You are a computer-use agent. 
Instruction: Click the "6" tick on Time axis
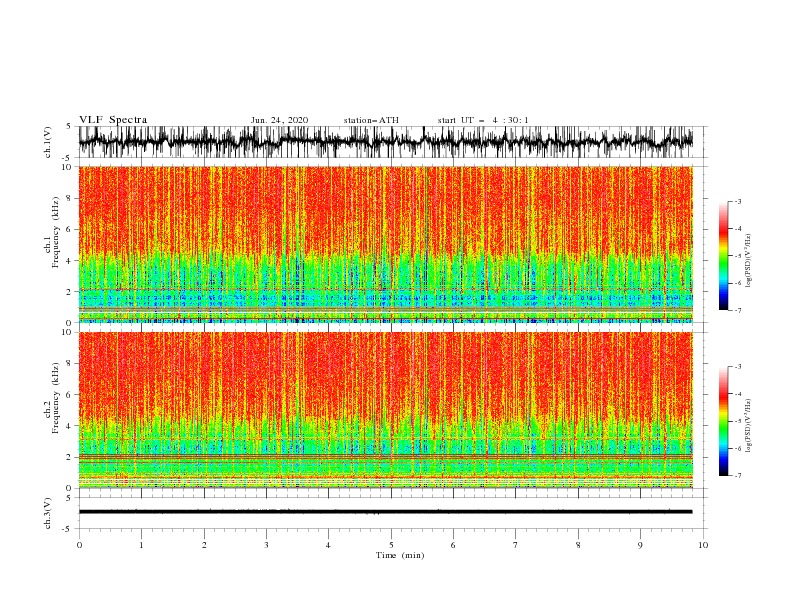pyautogui.click(x=453, y=545)
